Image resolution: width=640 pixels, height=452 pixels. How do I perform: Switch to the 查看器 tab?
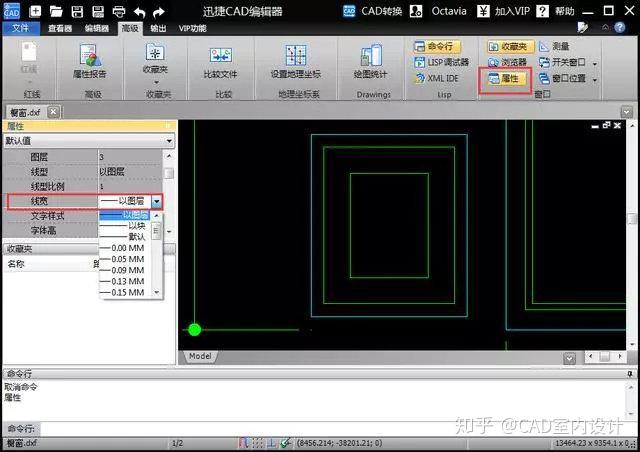click(60, 28)
